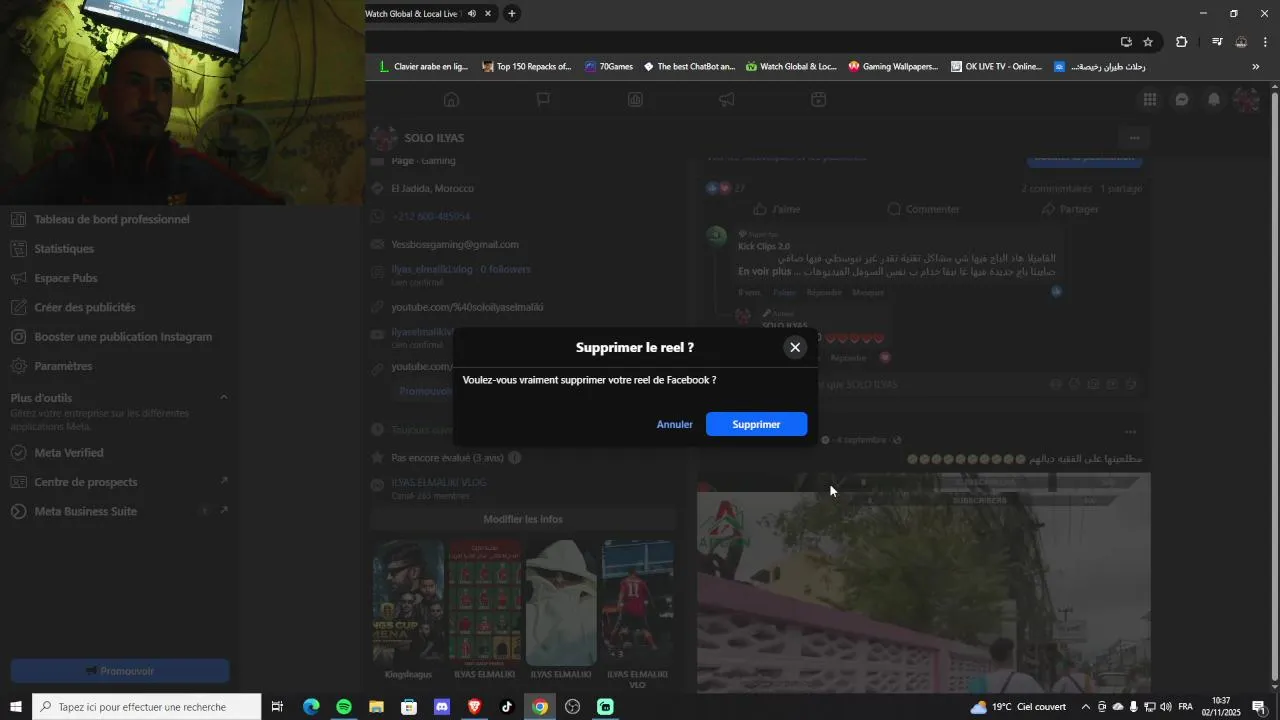Bookmark this page with the star icon
Screen dimensions: 1280x720
[x=1148, y=41]
